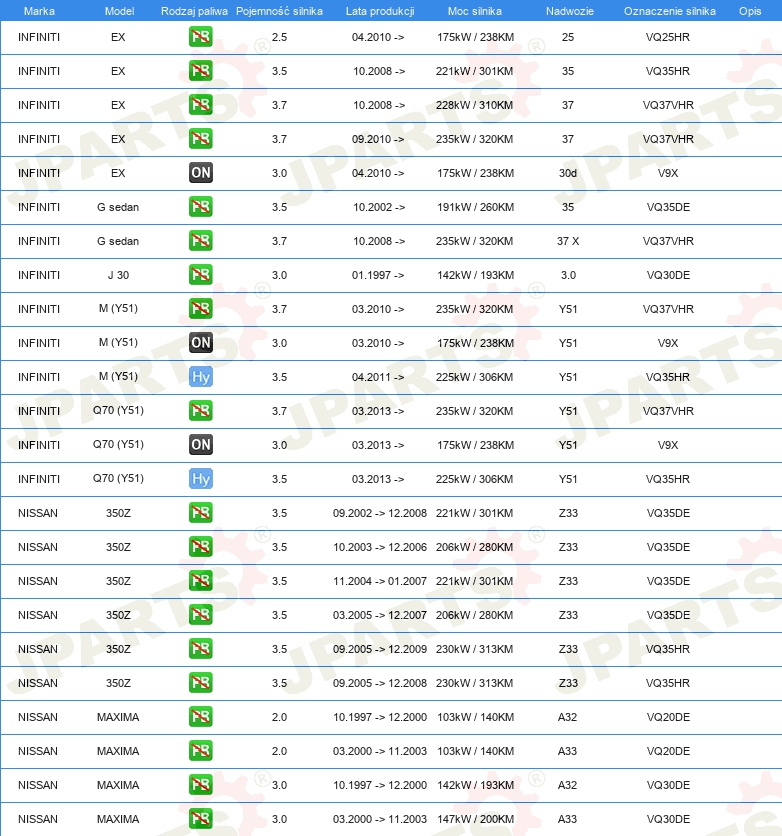Select engine code VQ20DE in A33 row
The height and width of the screenshot is (836, 782).
668,751
